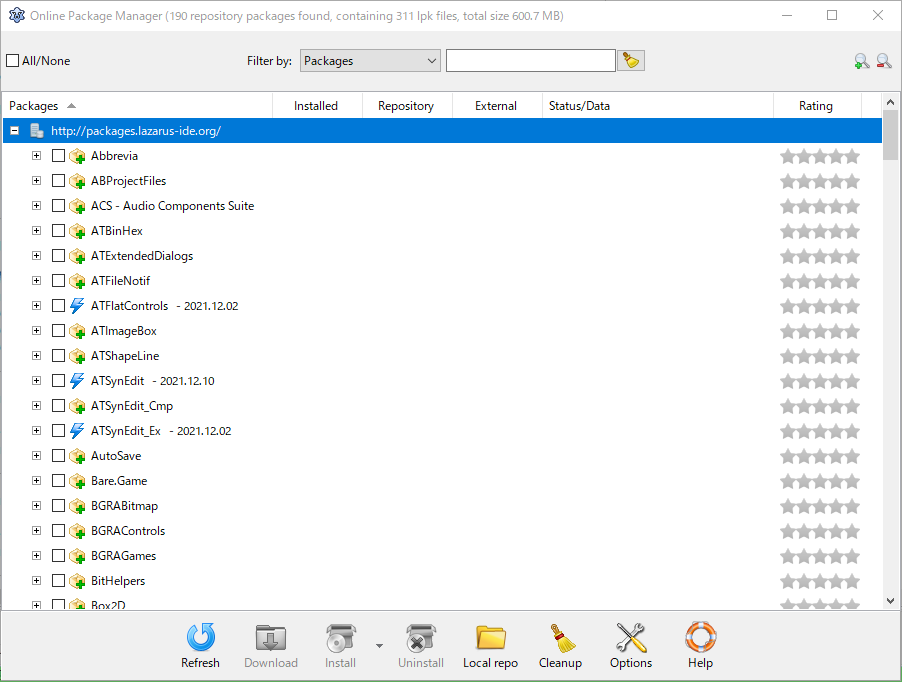Open the Filter by Packages dropdown

[x=370, y=60]
